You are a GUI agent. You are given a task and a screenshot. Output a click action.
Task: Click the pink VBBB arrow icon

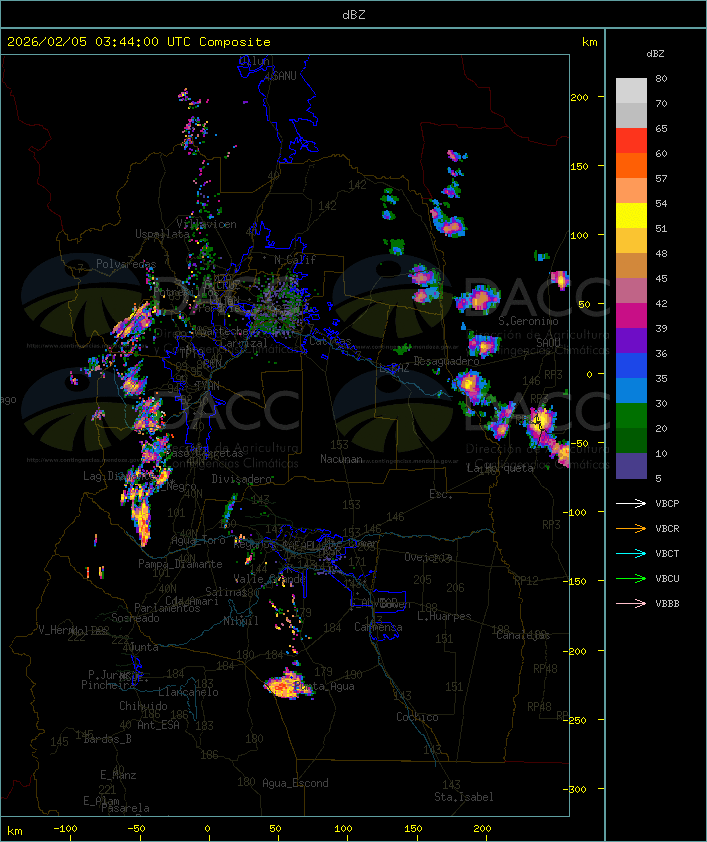631,604
